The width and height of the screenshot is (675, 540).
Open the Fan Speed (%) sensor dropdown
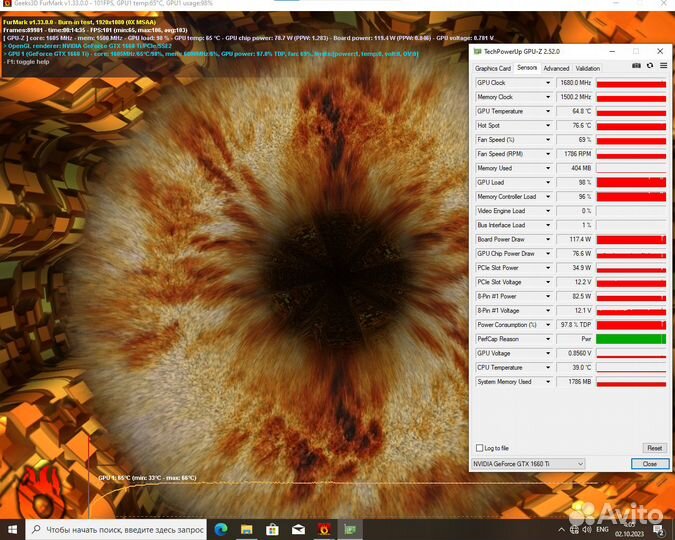(548, 140)
